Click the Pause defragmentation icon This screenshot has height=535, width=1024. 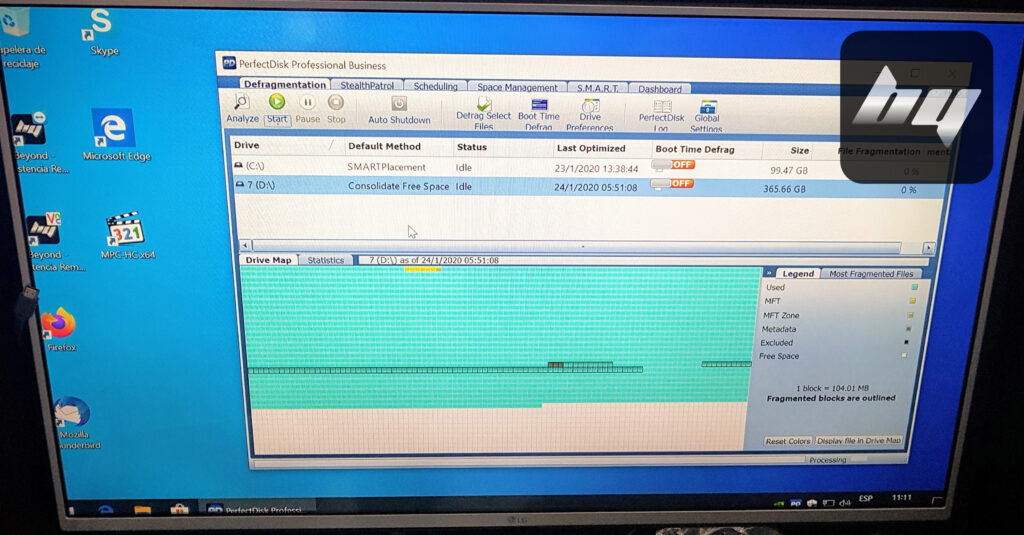coord(308,103)
